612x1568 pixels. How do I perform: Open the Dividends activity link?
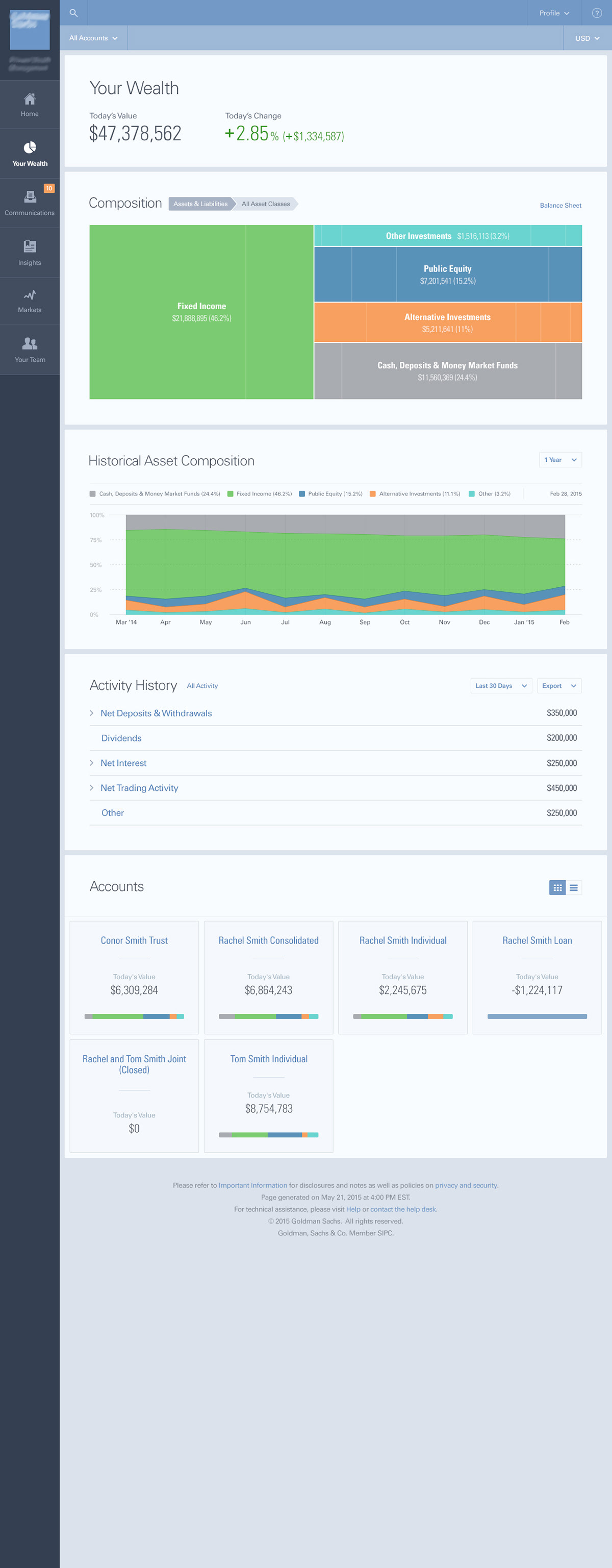tap(121, 738)
